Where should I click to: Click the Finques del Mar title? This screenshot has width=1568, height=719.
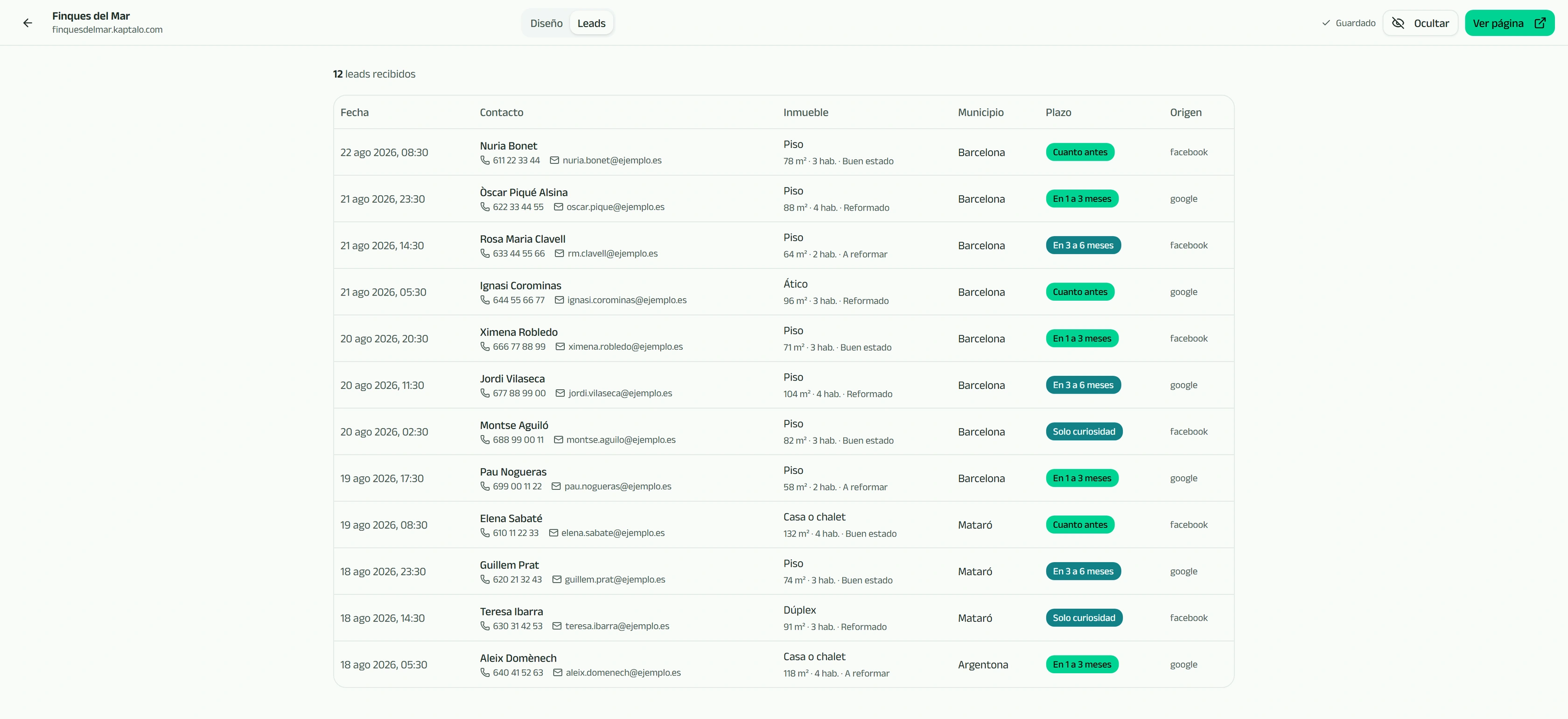91,16
